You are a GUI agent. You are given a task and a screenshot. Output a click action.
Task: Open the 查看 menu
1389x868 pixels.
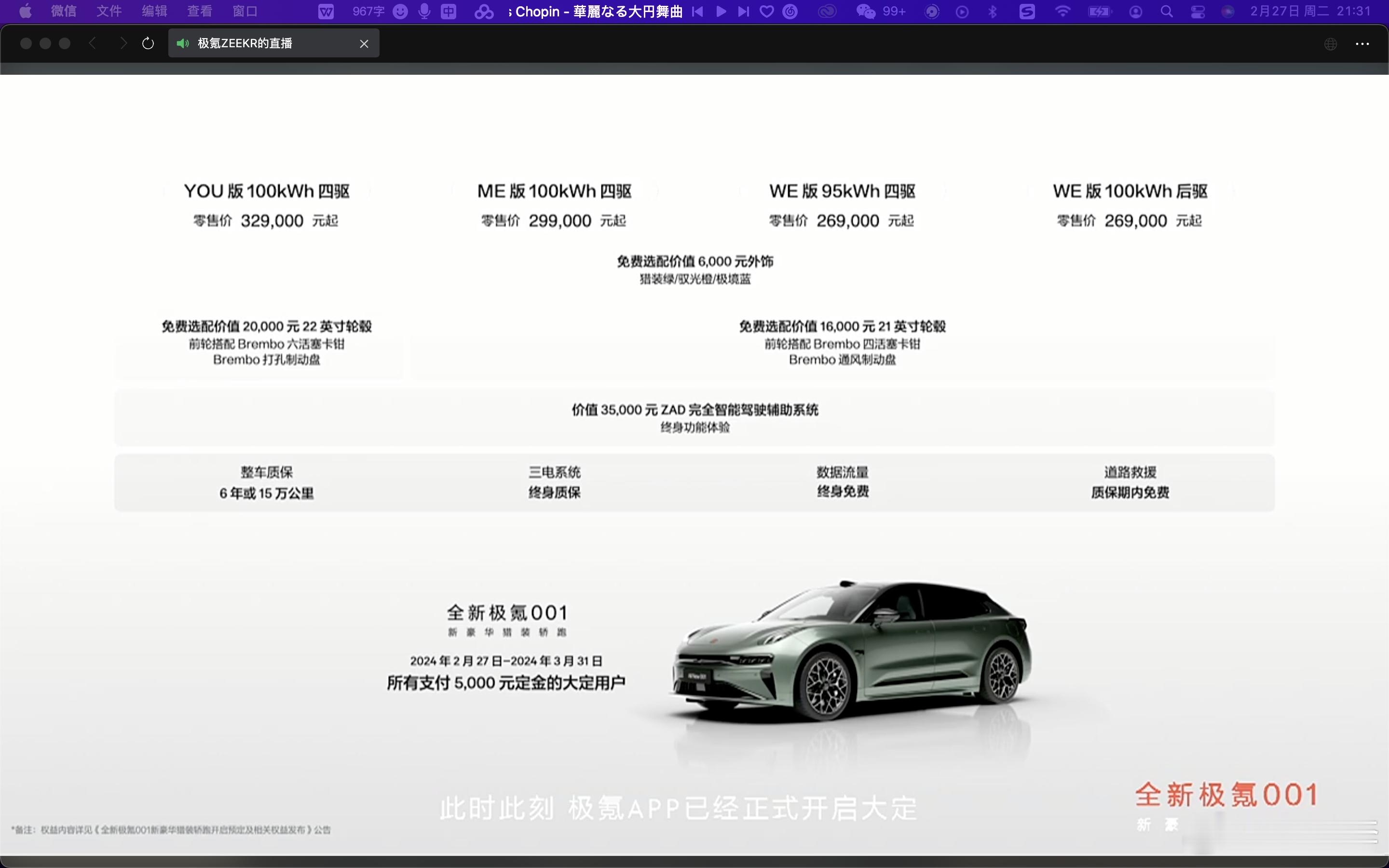(x=200, y=12)
